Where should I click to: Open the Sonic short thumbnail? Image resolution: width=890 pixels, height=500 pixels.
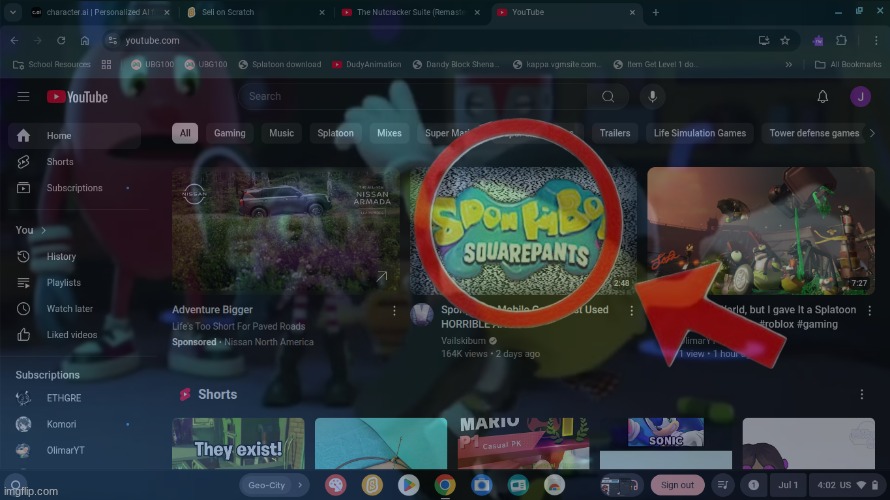pyautogui.click(x=666, y=444)
